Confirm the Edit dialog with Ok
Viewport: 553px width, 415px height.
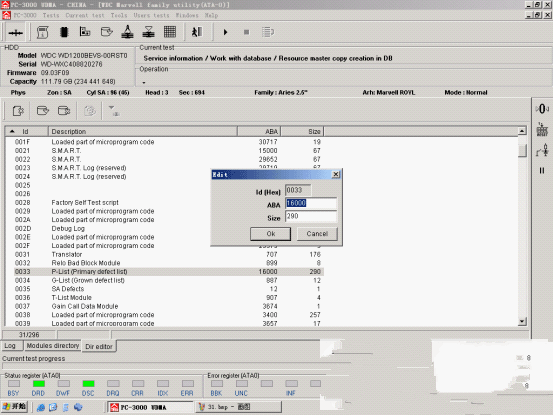point(271,234)
